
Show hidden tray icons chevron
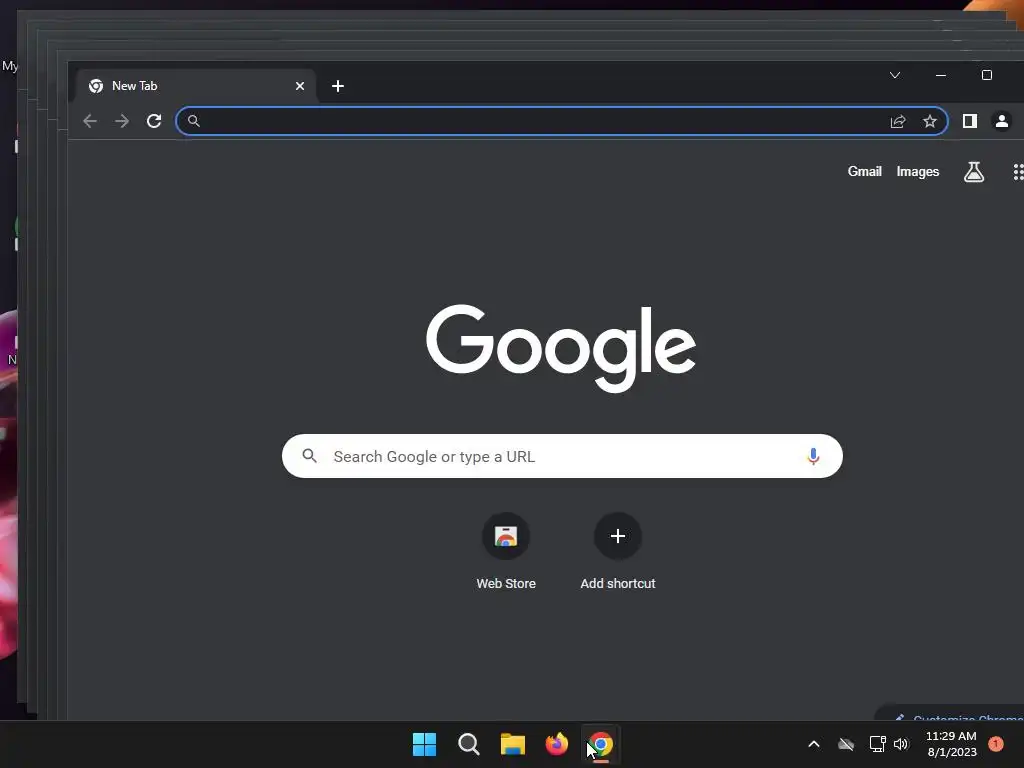814,744
